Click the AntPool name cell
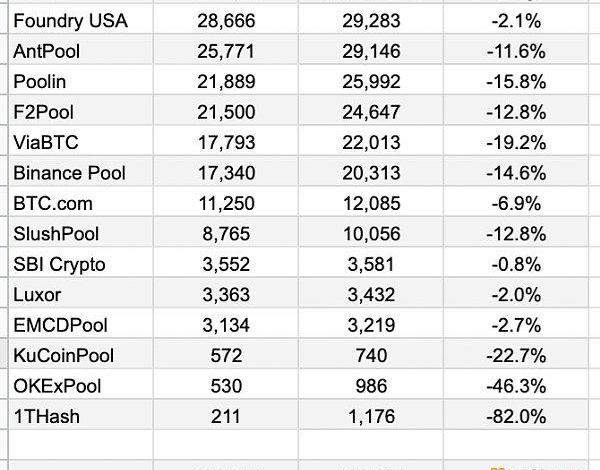The image size is (600, 470). pos(81,51)
